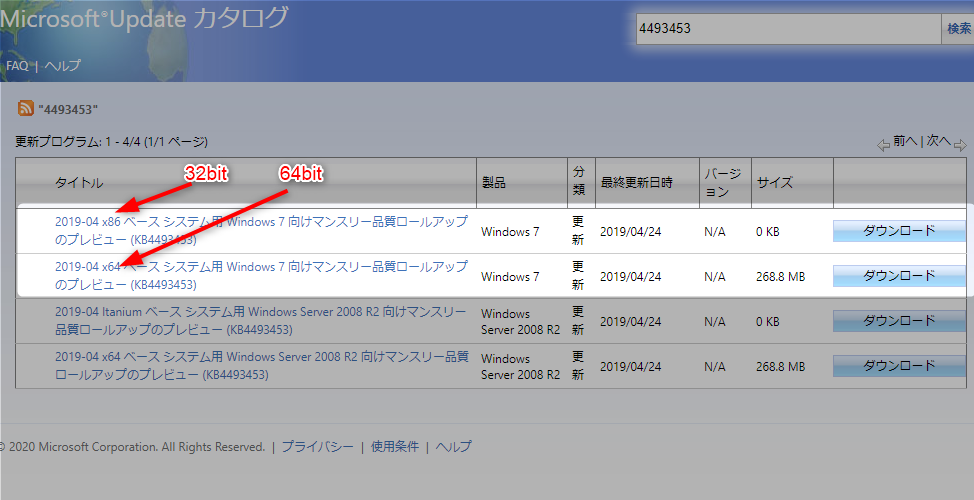Click the Microsoft Update カタログ title
974x500 pixels.
click(144, 19)
